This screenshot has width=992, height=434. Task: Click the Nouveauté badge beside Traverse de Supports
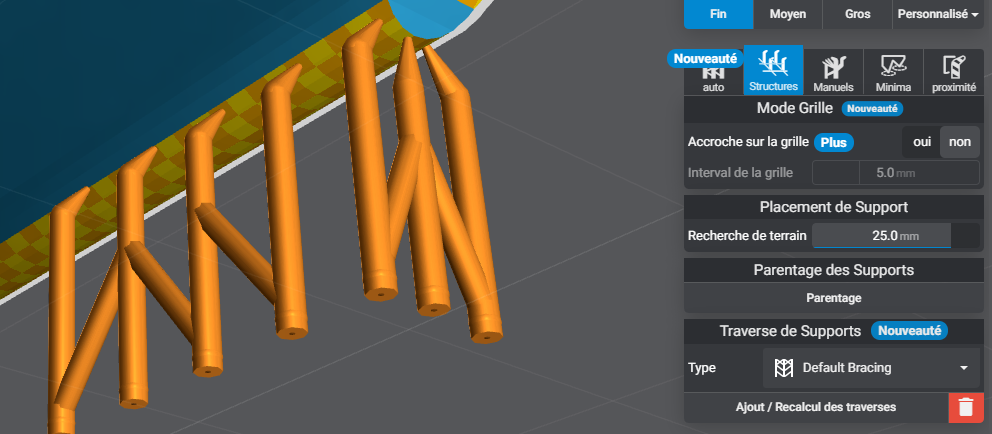tap(909, 330)
